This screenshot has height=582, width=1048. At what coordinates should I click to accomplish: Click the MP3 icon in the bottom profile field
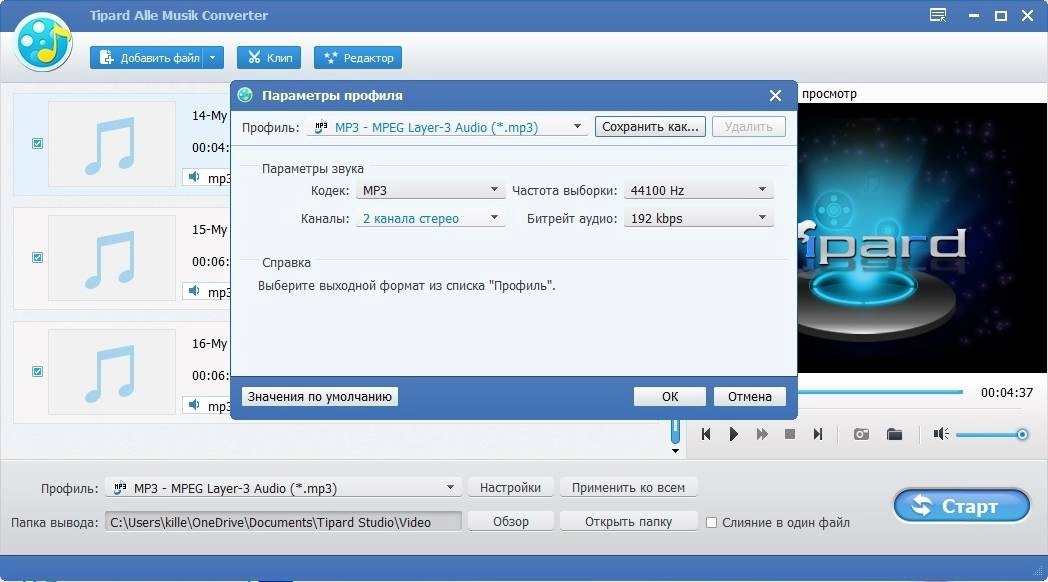point(120,488)
